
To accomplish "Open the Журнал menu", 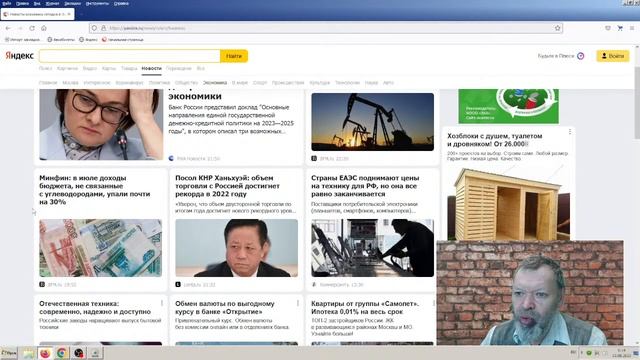I will click(52, 3).
